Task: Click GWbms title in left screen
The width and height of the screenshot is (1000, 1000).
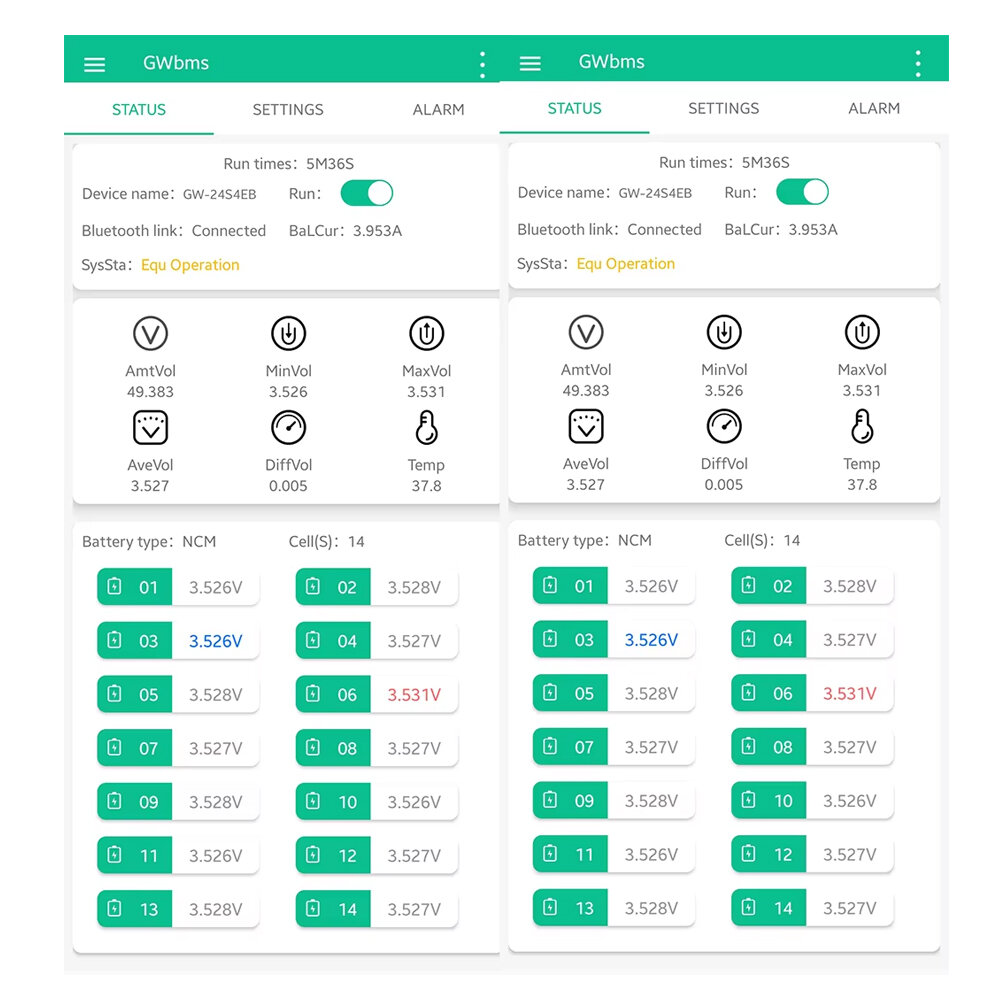Action: [176, 62]
